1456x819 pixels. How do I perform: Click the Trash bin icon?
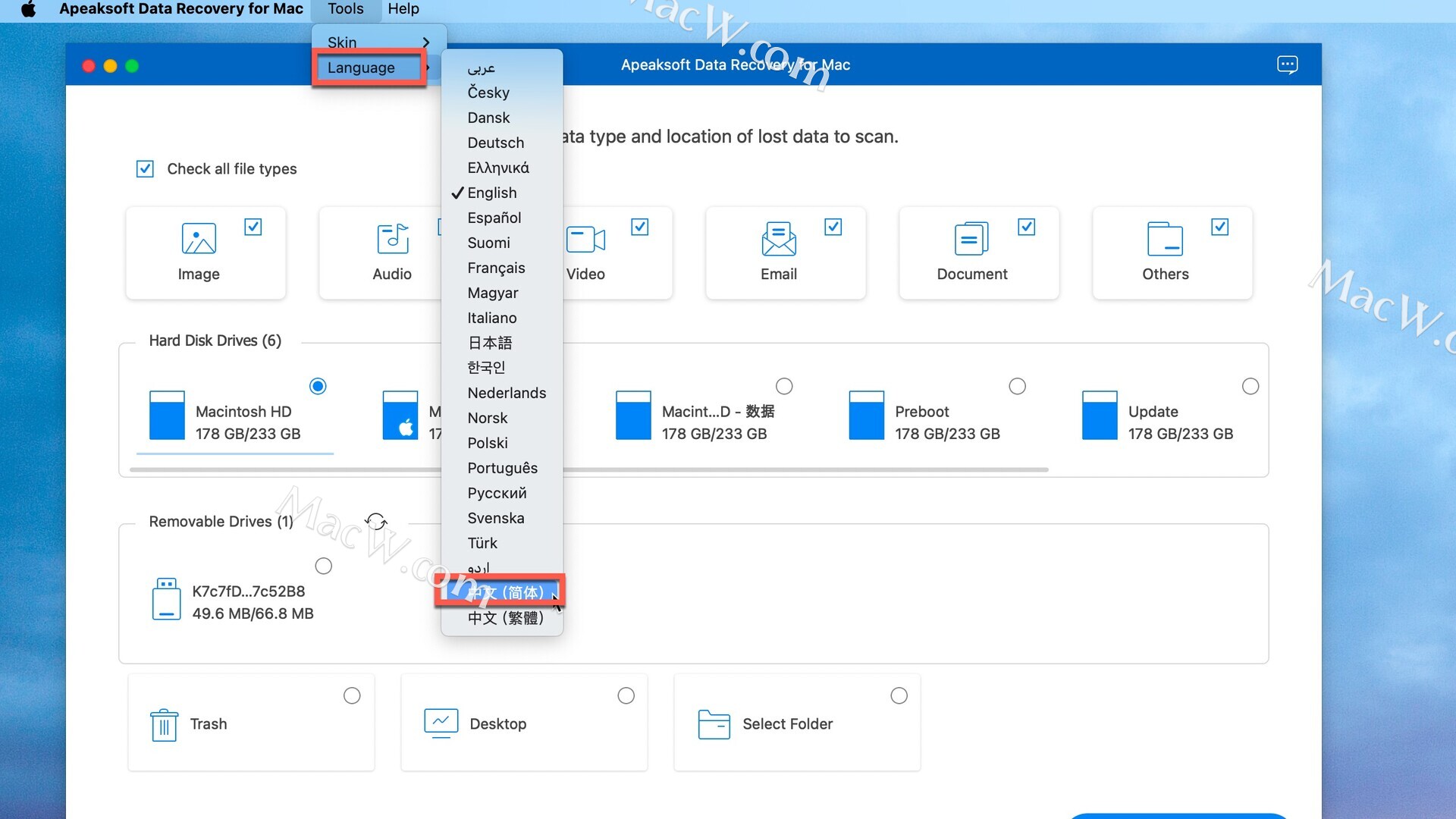pos(164,725)
